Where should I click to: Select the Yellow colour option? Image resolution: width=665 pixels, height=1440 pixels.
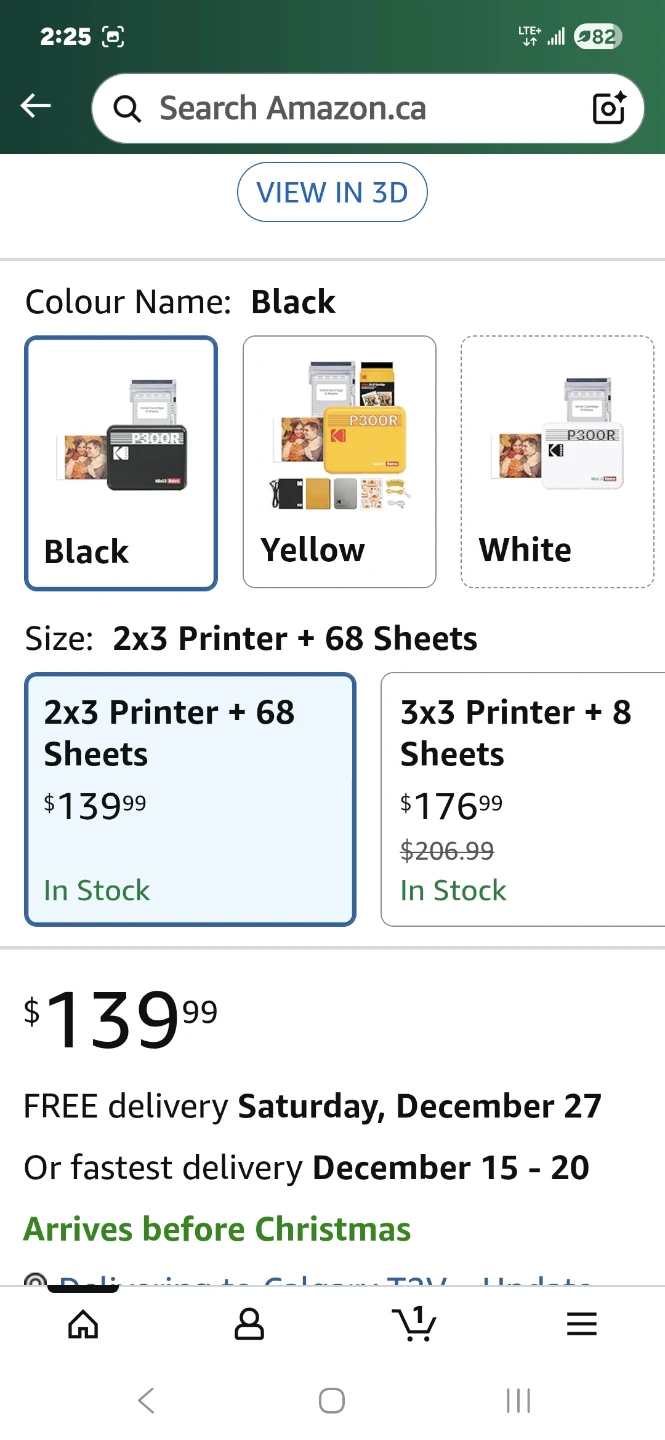click(x=312, y=550)
